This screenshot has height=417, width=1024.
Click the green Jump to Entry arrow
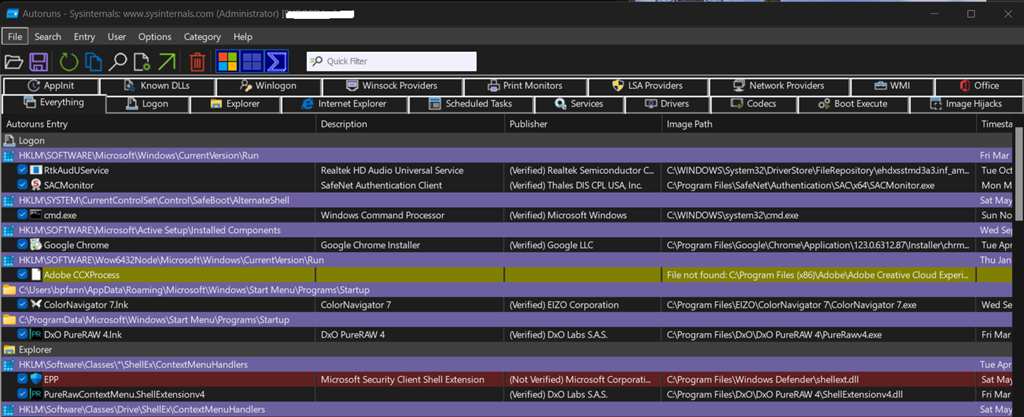point(166,62)
